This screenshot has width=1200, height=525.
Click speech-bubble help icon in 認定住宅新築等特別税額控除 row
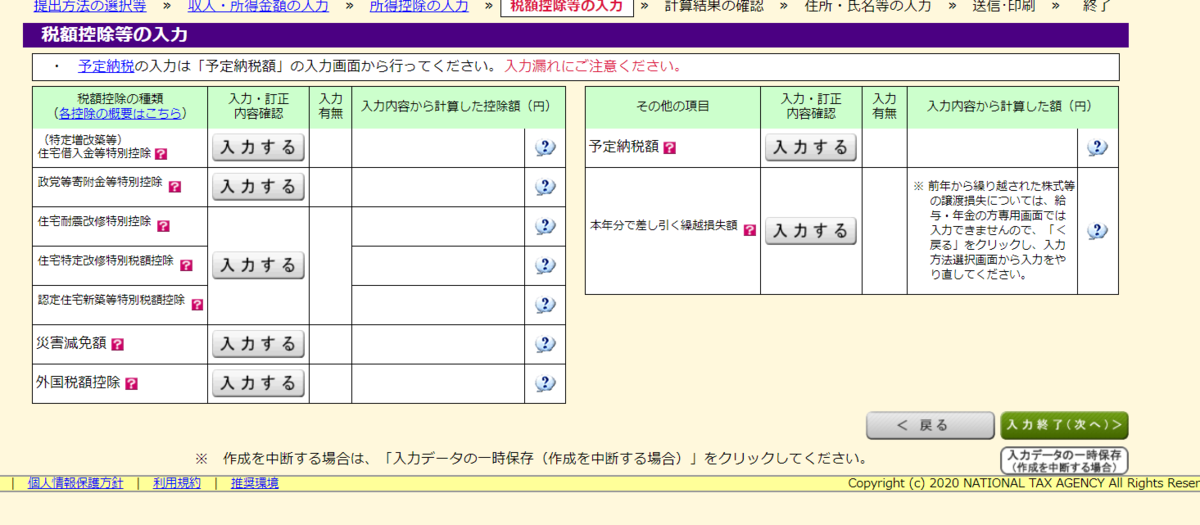coord(545,304)
